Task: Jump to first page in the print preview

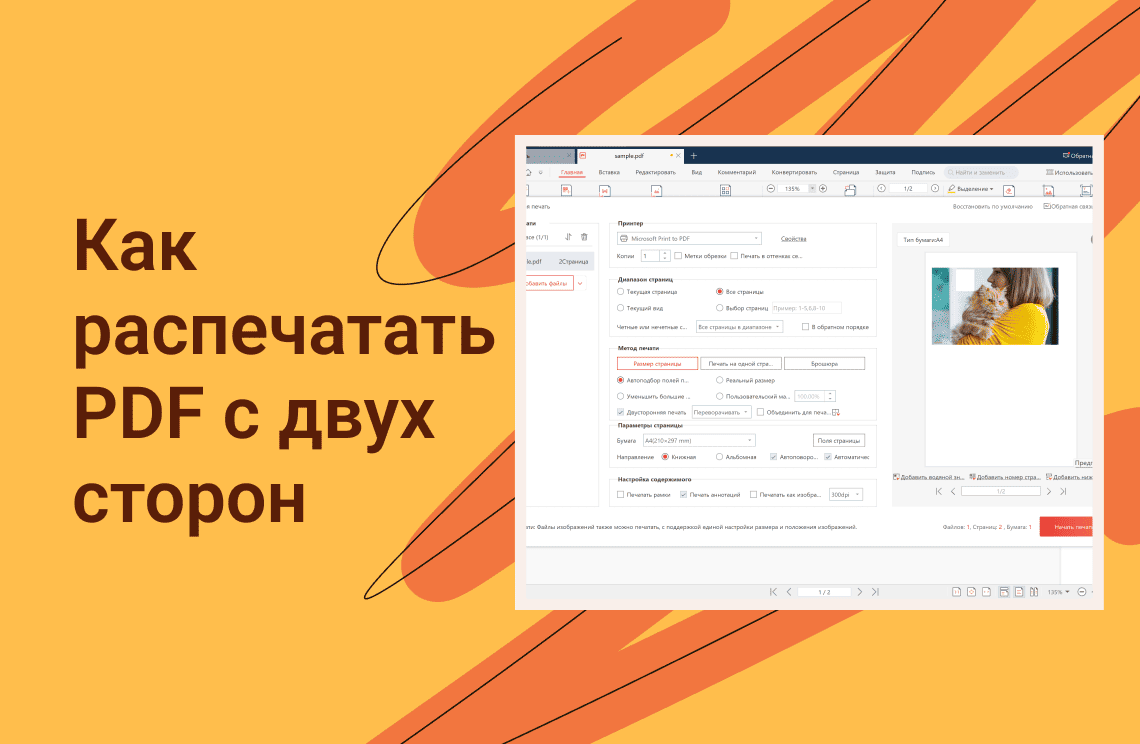Action: [x=938, y=491]
